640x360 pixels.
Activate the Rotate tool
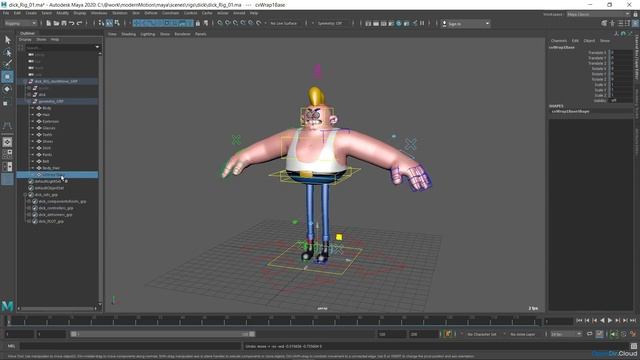[7, 89]
